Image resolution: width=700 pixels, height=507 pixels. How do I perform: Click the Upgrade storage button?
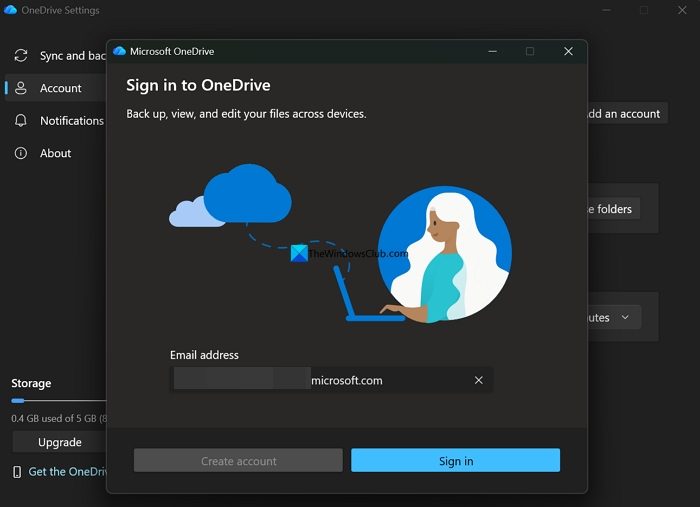pyautogui.click(x=59, y=442)
